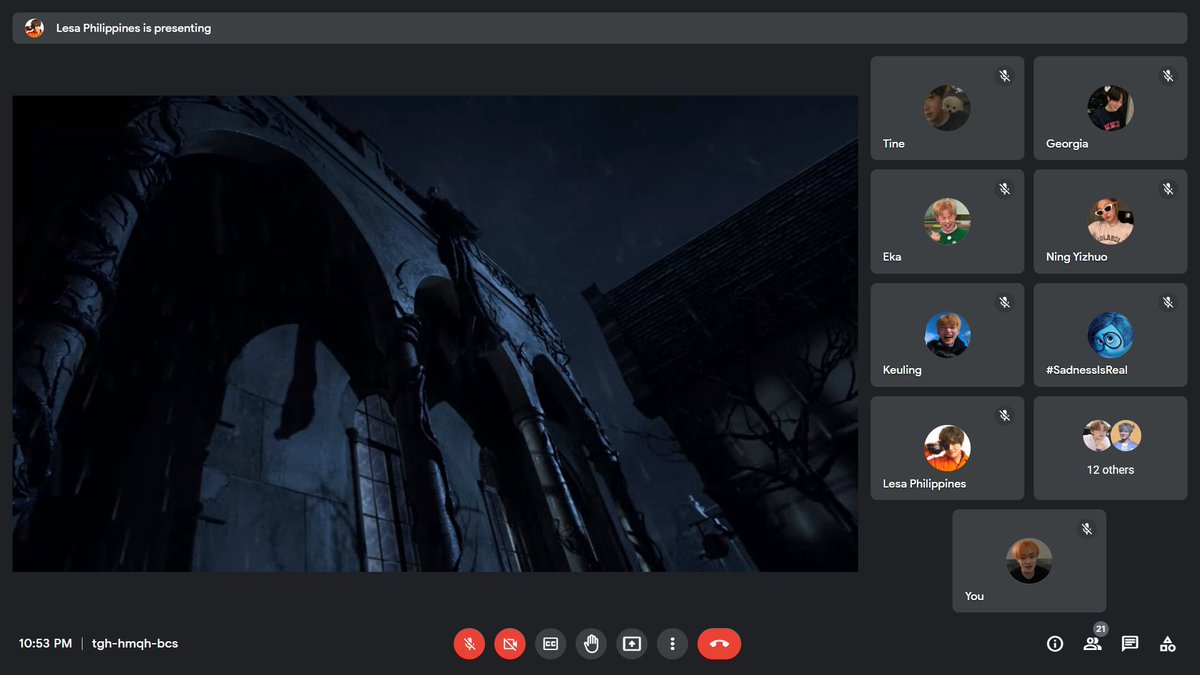
Task: Select Georgia's participant tile
Action: [1110, 108]
